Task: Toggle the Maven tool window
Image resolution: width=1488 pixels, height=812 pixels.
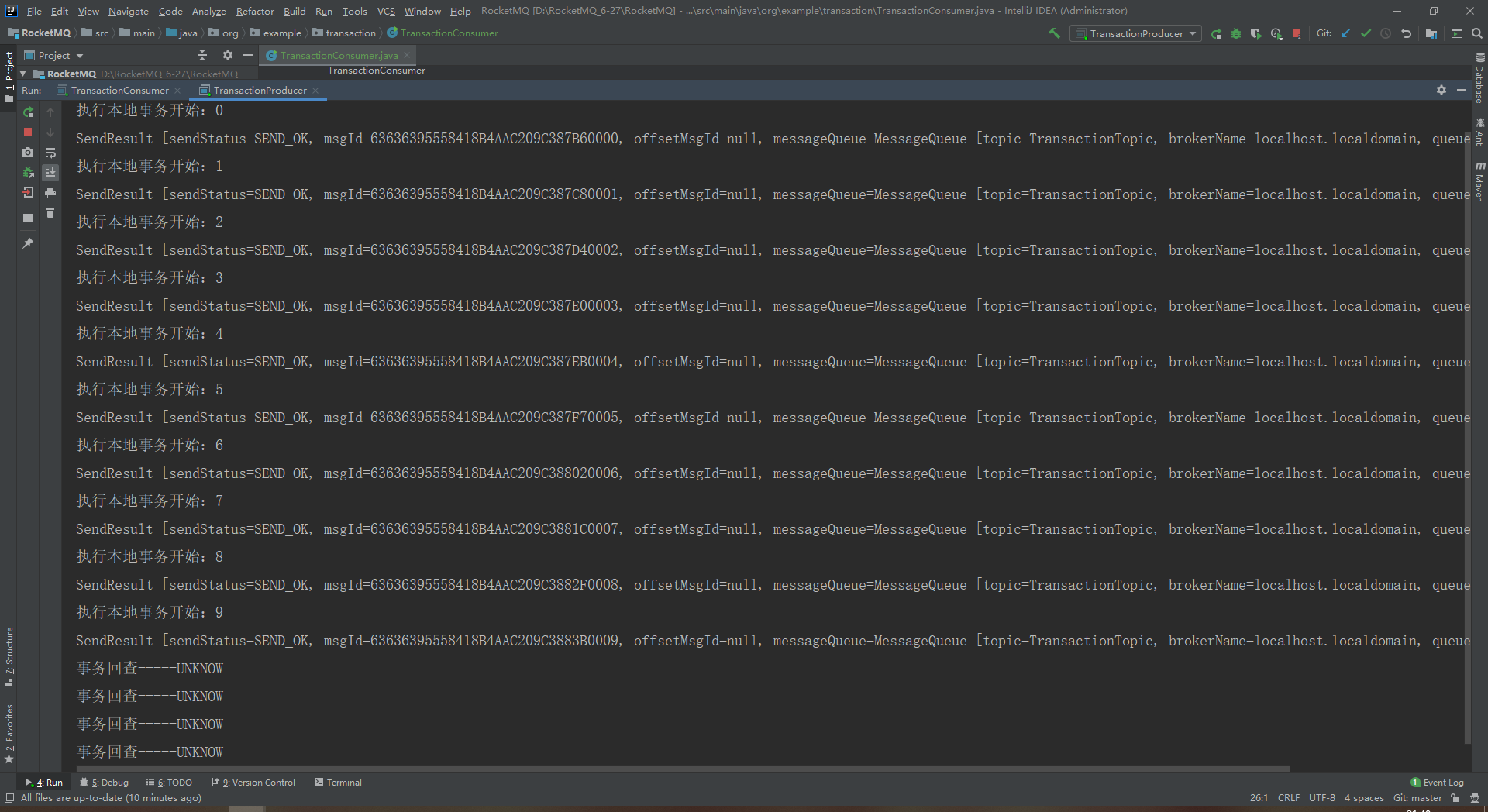Action: (1479, 182)
